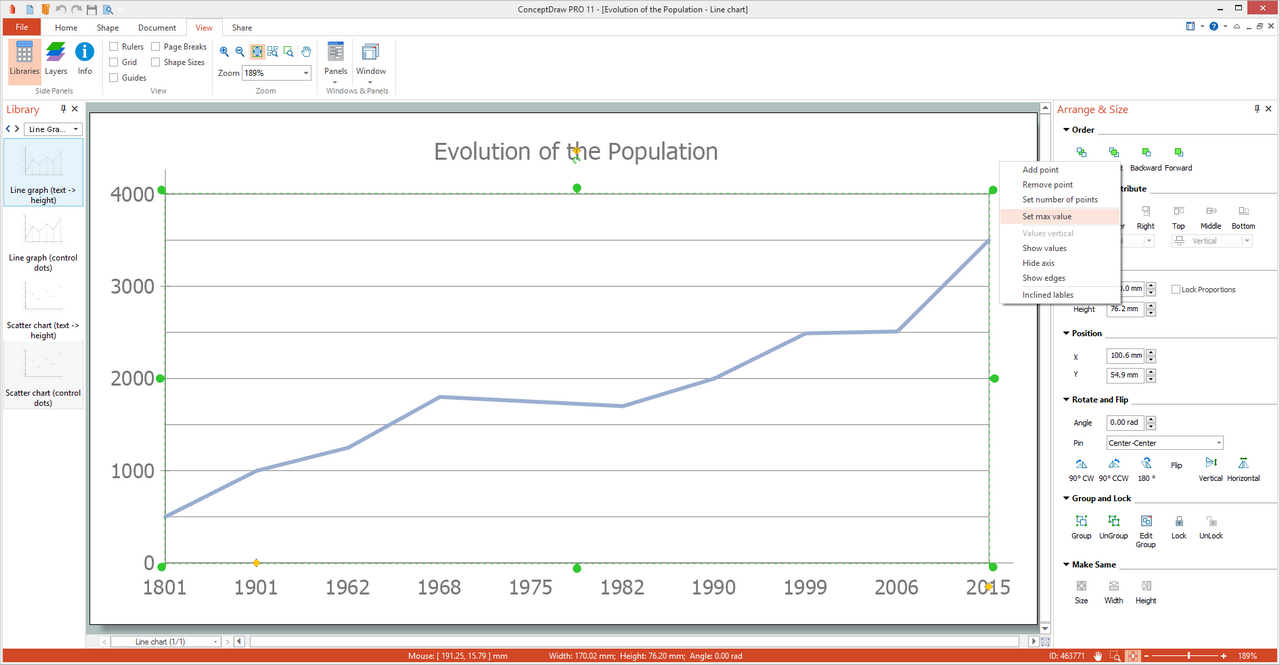Collapse the Rotate and Flip section

tap(1066, 400)
